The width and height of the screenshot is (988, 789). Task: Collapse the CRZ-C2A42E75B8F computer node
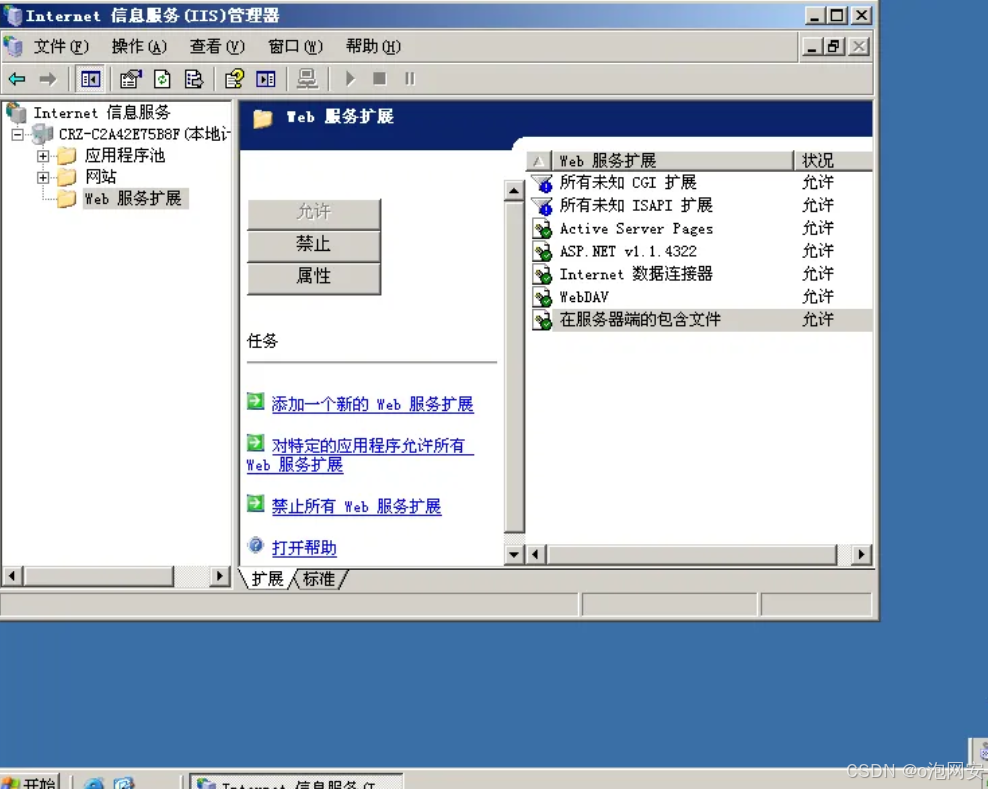coord(18,134)
